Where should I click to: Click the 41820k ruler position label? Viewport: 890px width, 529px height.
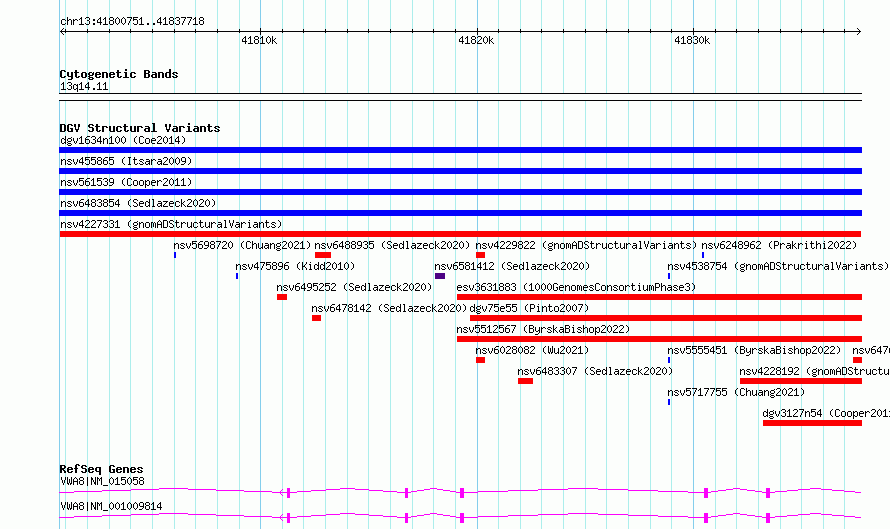point(476,40)
